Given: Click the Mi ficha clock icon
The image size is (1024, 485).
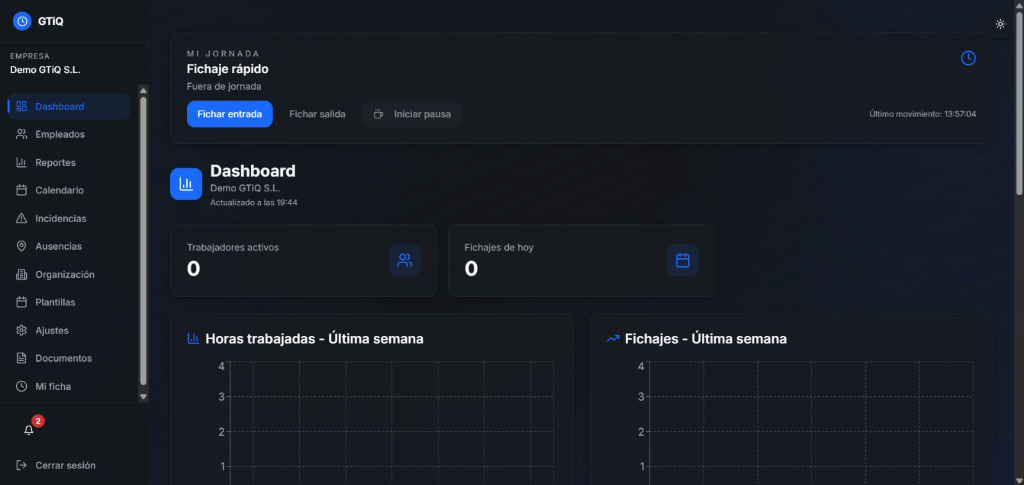Looking at the screenshot, I should coord(22,386).
